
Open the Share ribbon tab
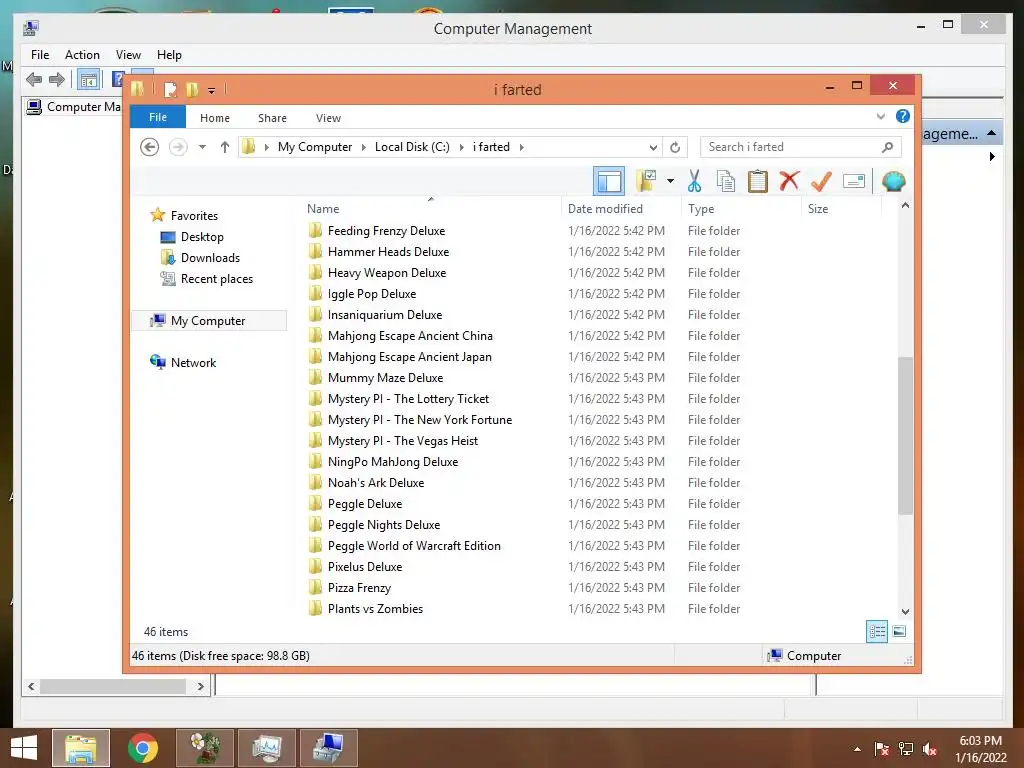[x=272, y=118]
